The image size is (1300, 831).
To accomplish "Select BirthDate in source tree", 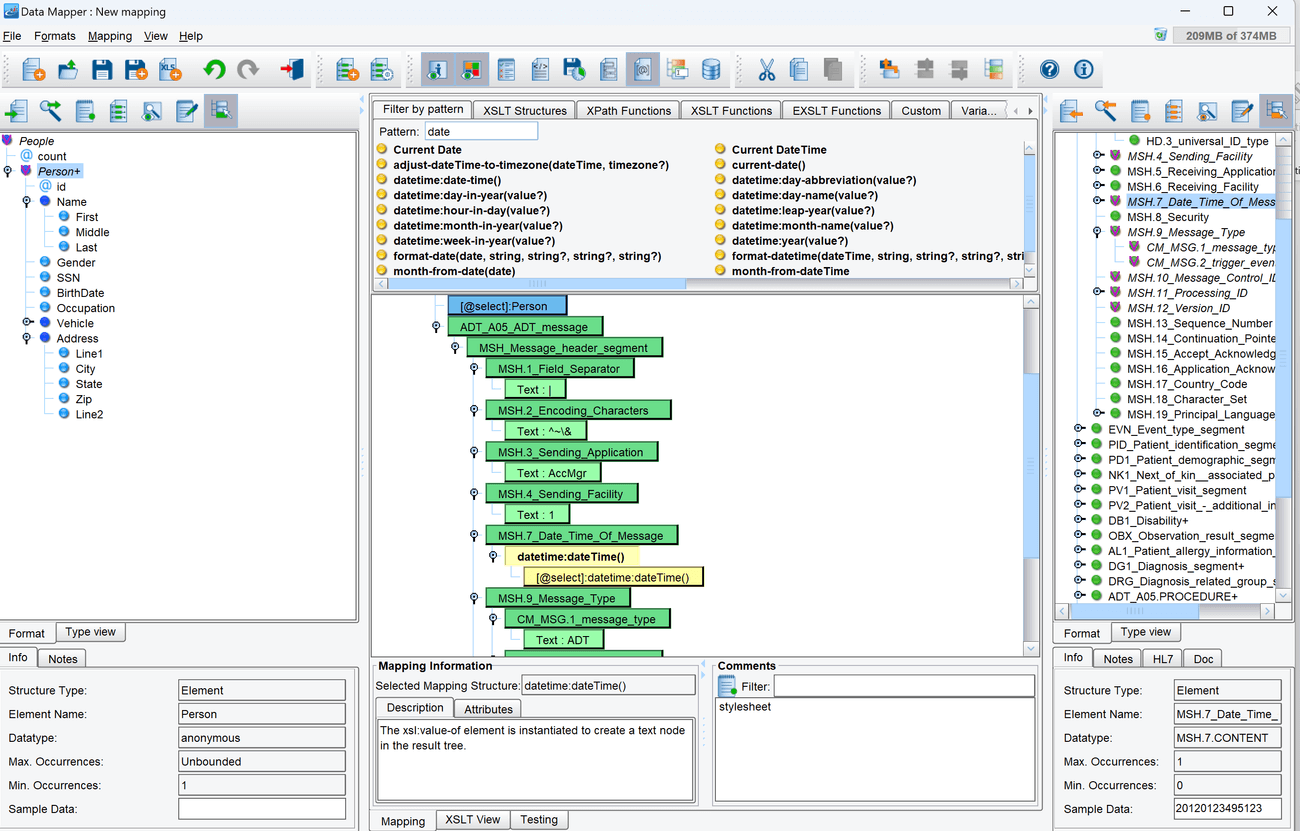I will coord(80,293).
